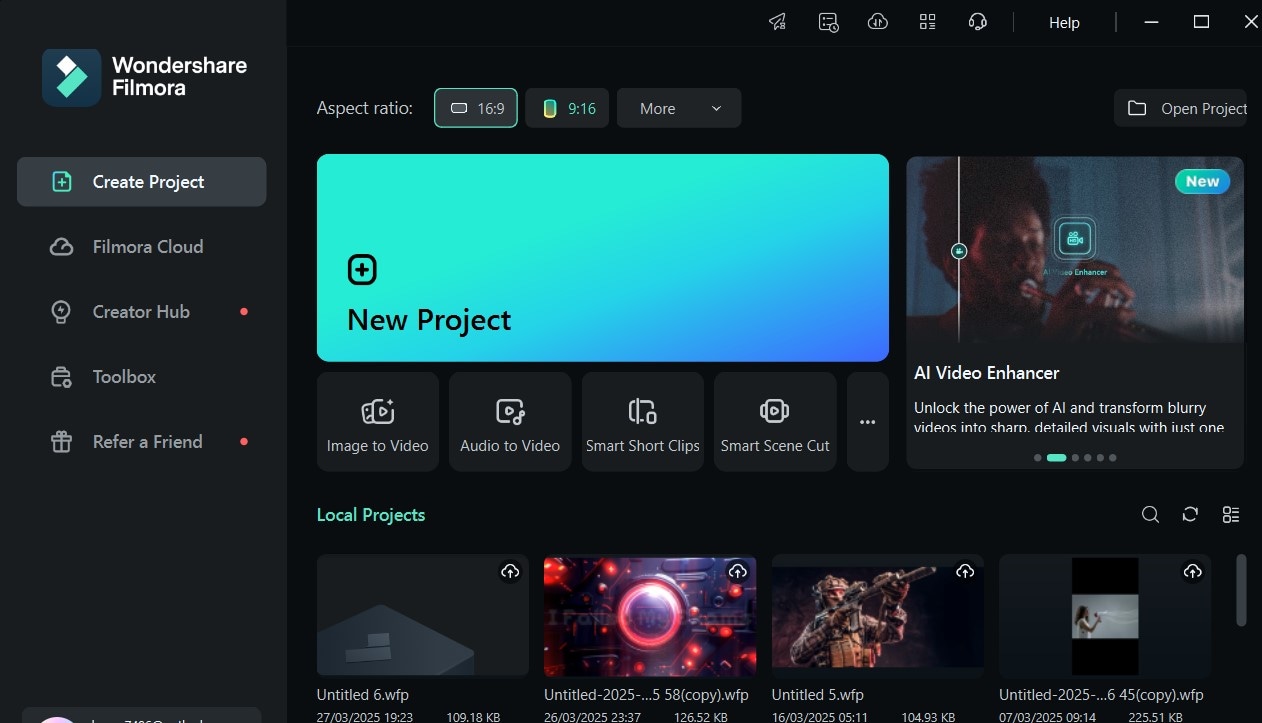Screen dimensions: 1262x723
Task: Expand the More aspect ratio dropdown
Action: click(679, 108)
